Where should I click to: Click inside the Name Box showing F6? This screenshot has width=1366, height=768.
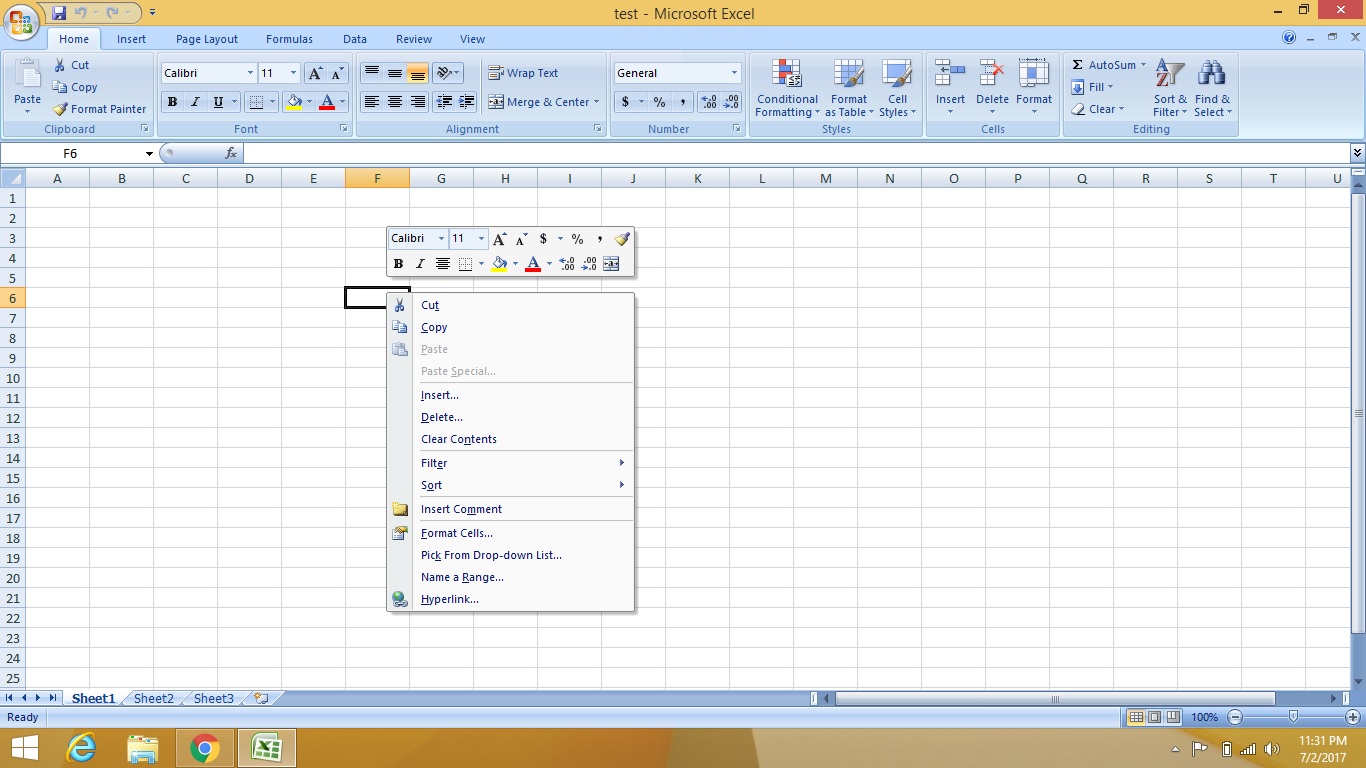70,153
